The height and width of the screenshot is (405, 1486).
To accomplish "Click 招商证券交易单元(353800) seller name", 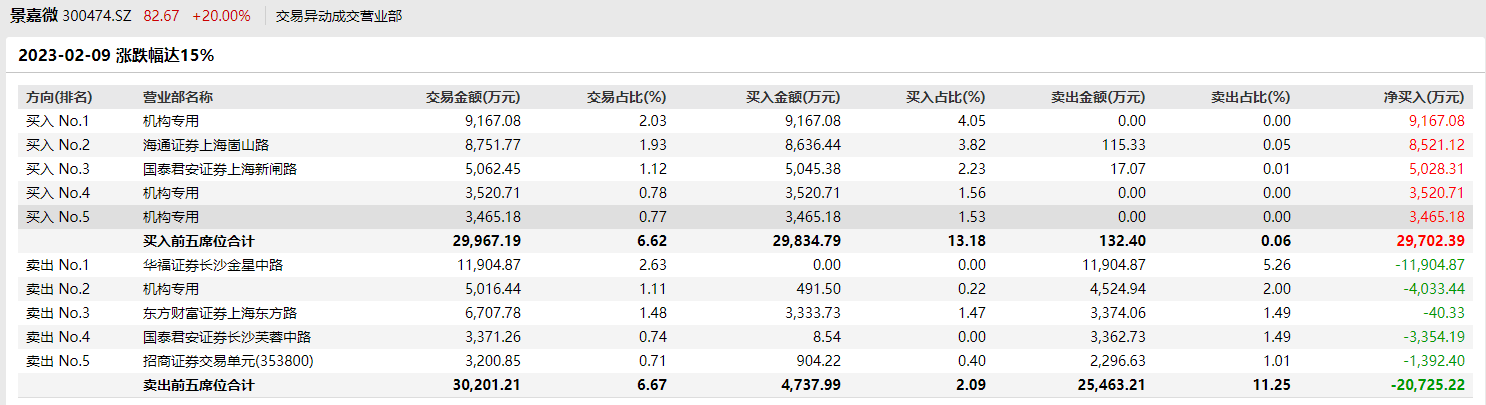I will point(228,361).
